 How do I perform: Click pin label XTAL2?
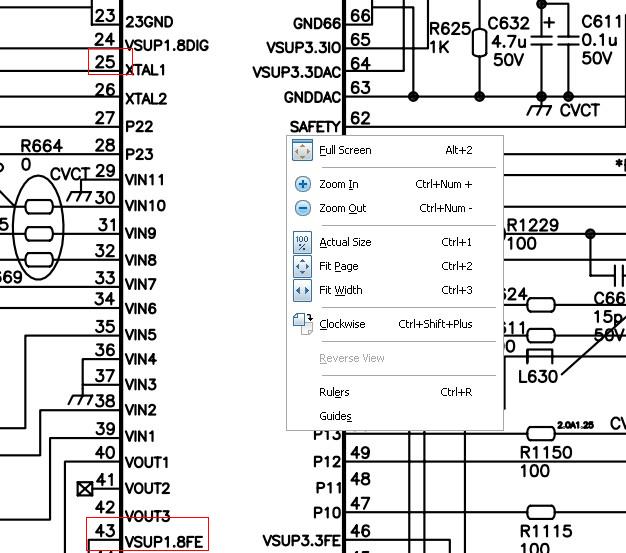[146, 99]
